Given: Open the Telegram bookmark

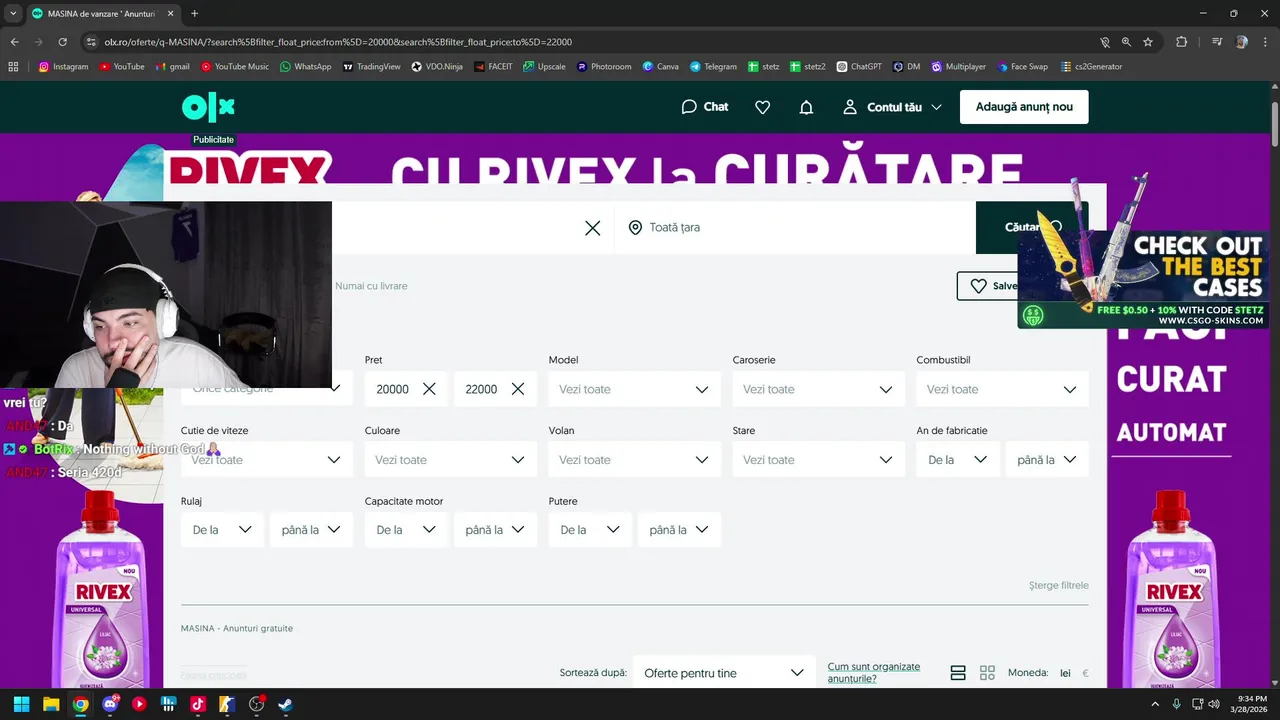Looking at the screenshot, I should tap(713, 67).
